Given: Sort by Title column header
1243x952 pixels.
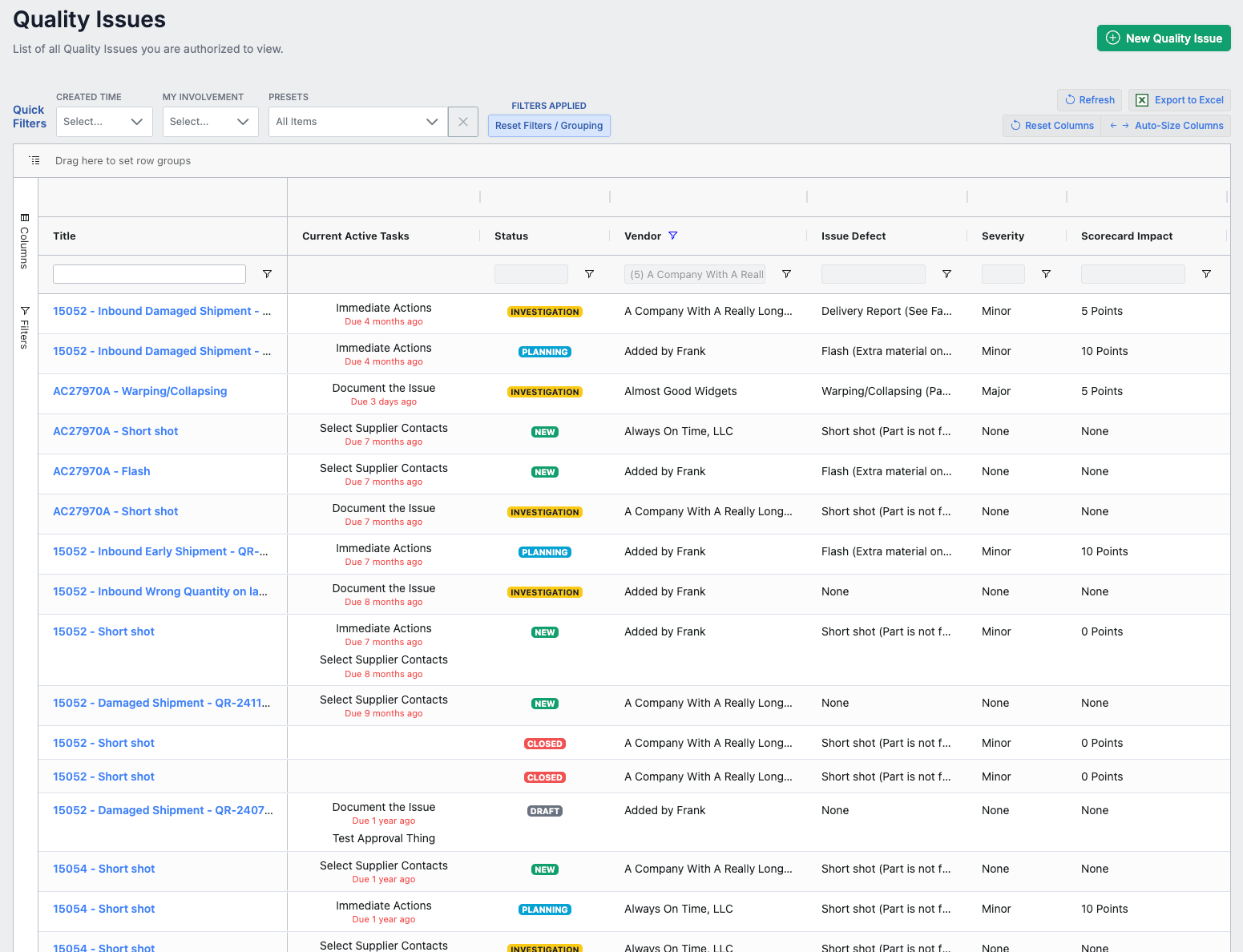Looking at the screenshot, I should [x=64, y=236].
